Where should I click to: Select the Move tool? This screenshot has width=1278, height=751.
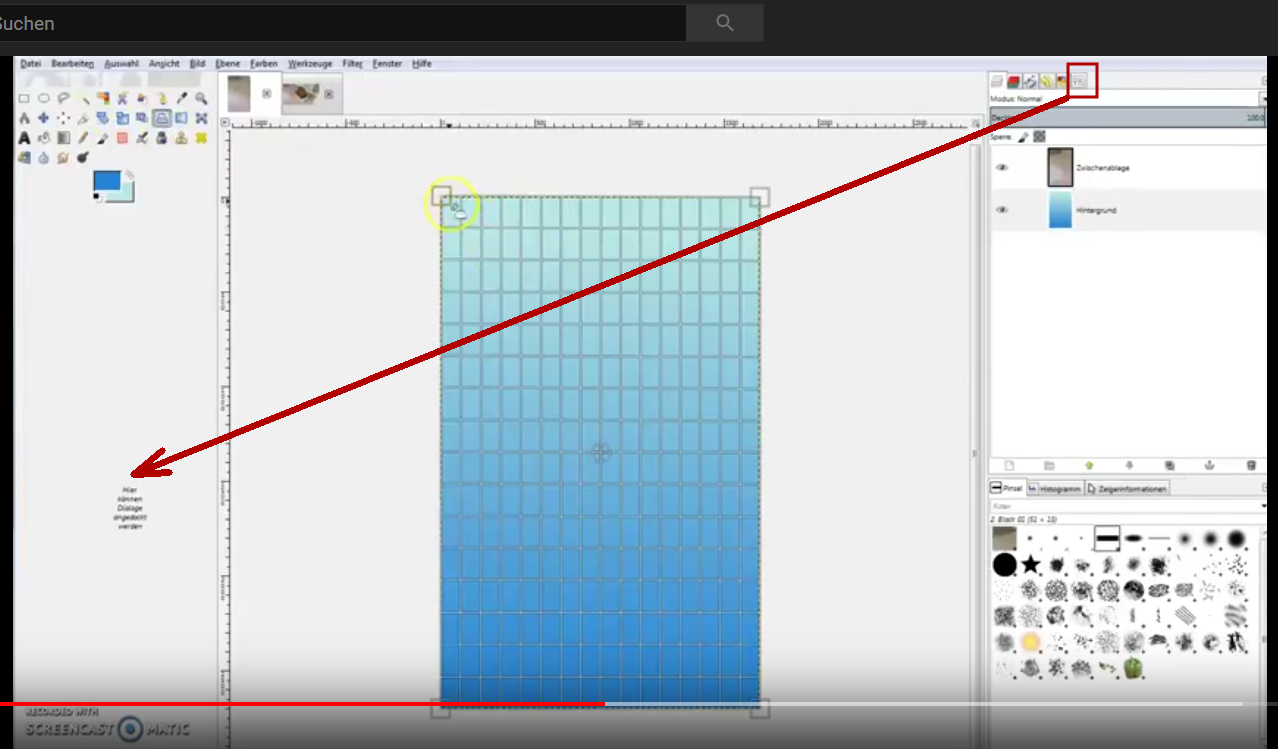coord(44,118)
